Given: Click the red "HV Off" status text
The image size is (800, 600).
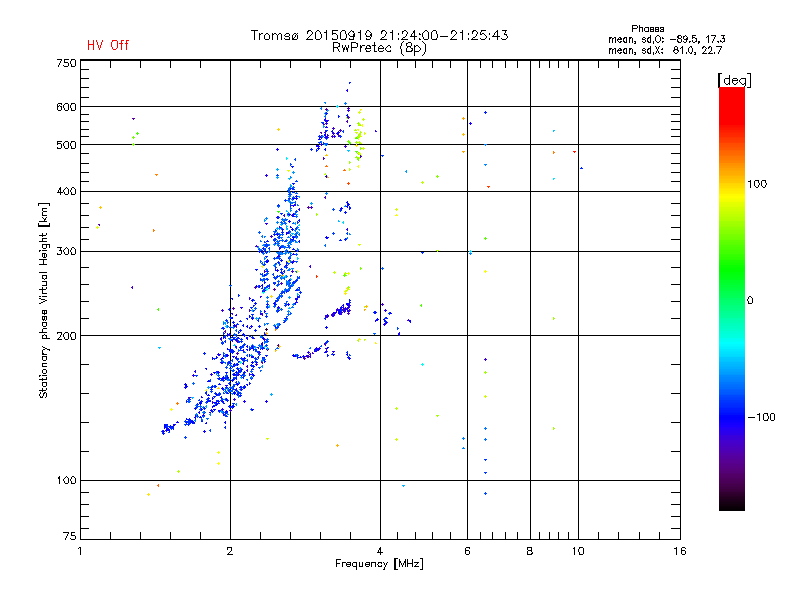Looking at the screenshot, I should tap(108, 45).
